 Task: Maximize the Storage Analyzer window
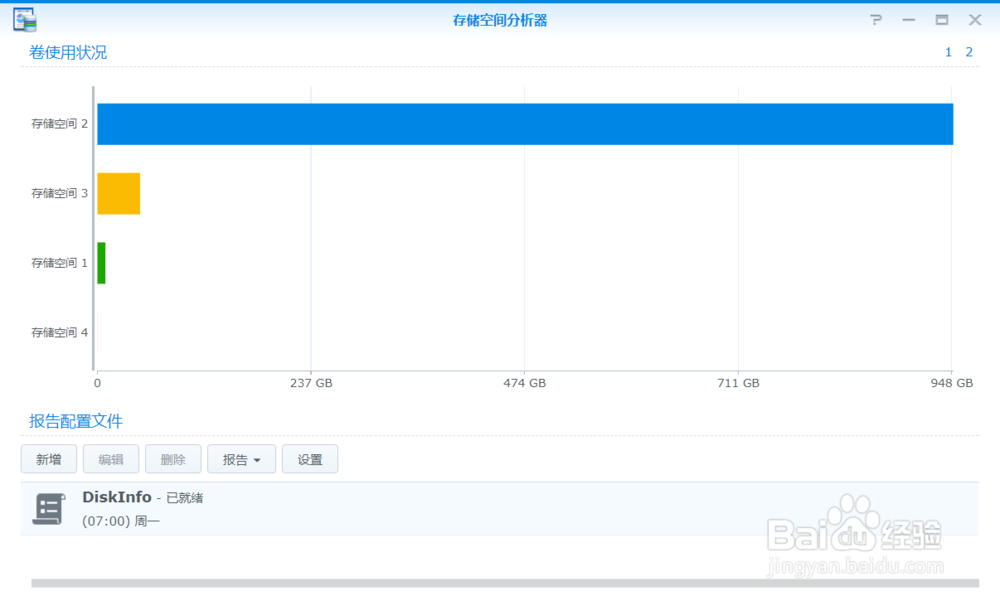(940, 19)
